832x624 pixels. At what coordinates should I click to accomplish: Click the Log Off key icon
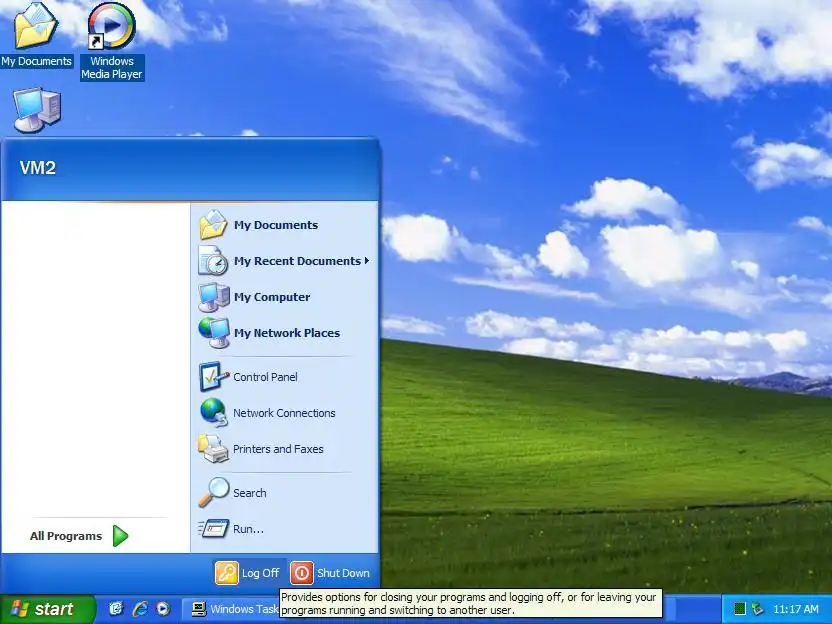(x=227, y=573)
